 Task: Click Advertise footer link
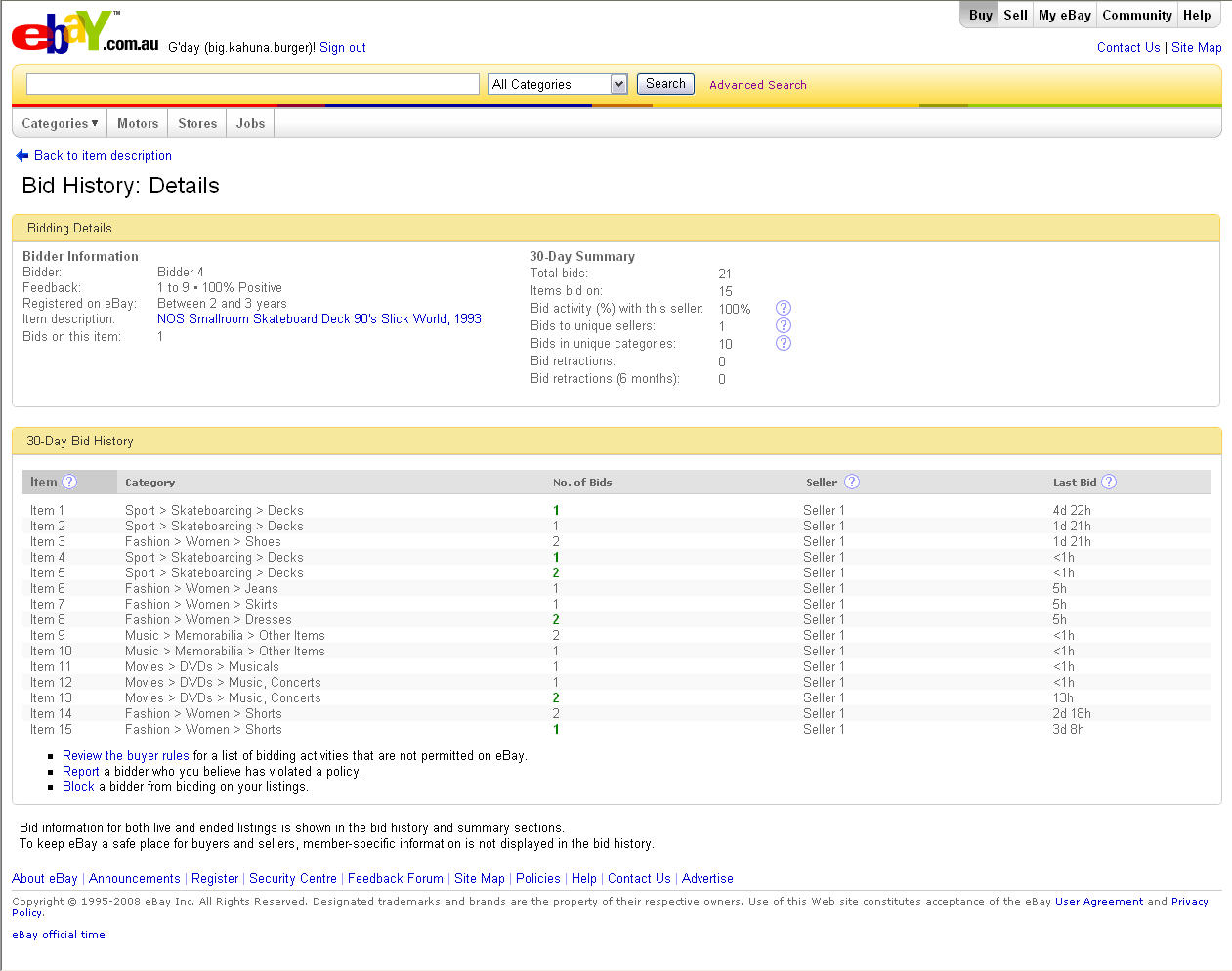pyautogui.click(x=707, y=879)
